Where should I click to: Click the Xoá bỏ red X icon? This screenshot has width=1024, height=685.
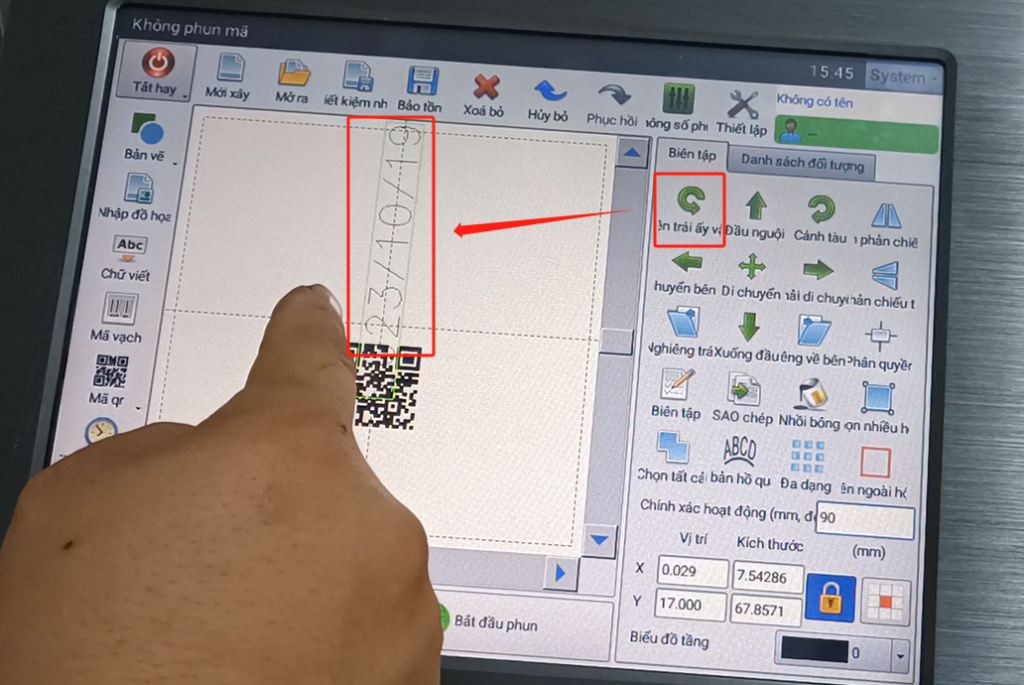coord(485,88)
